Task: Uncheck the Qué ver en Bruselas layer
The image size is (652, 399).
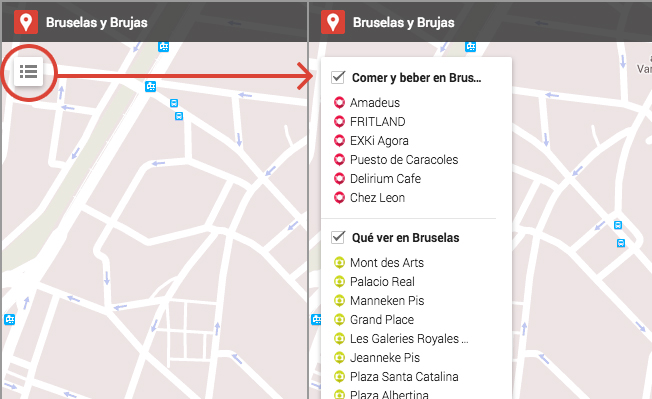Action: (x=338, y=237)
